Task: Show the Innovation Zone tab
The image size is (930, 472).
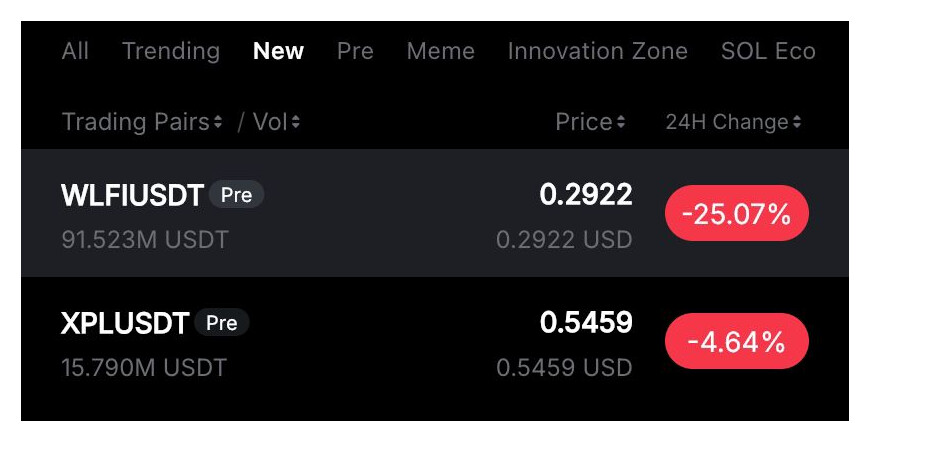Action: (597, 51)
